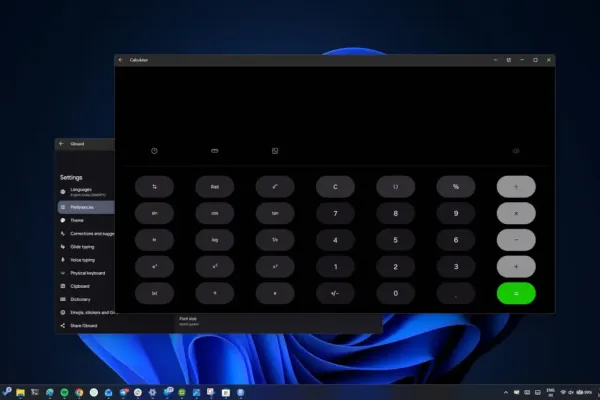Tap the decimal point key
The image size is (600, 400).
[x=456, y=294]
